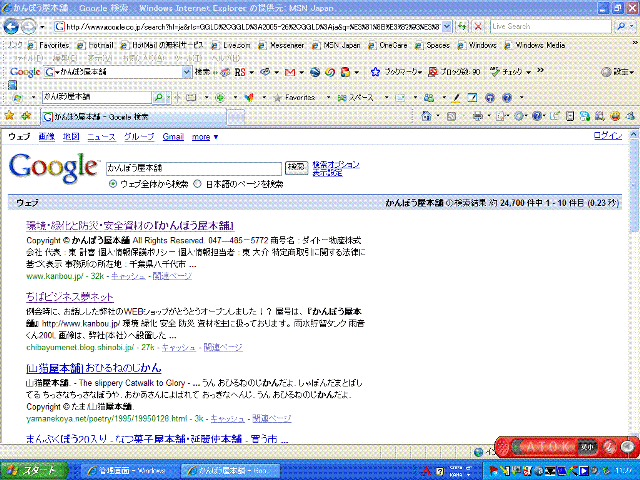Open a new blank tab
Screen dimensions: 640x480
(x=236, y=118)
